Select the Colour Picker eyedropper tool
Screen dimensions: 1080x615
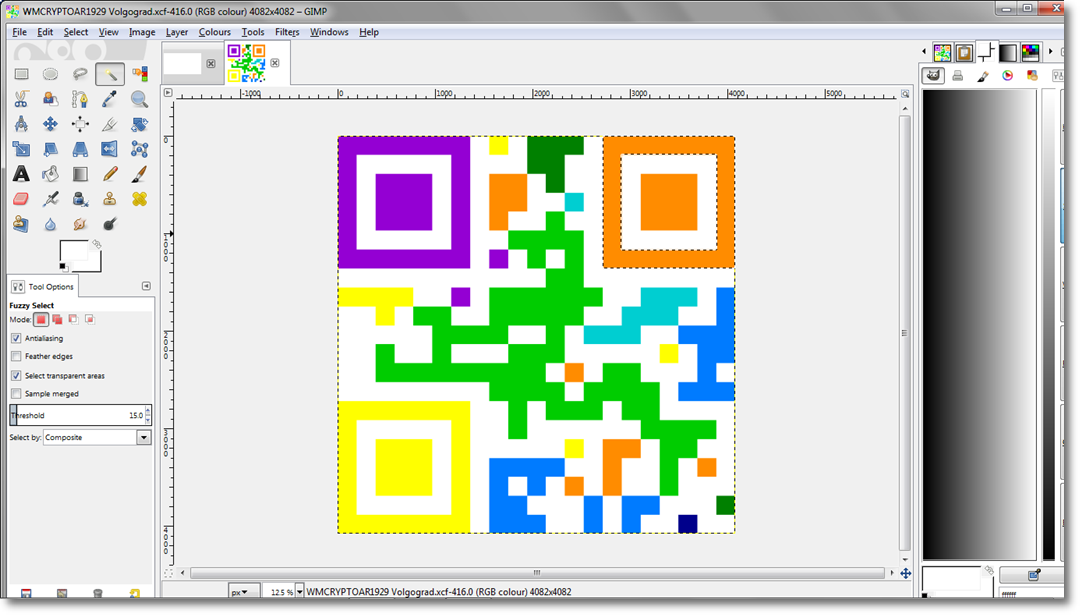(x=110, y=99)
